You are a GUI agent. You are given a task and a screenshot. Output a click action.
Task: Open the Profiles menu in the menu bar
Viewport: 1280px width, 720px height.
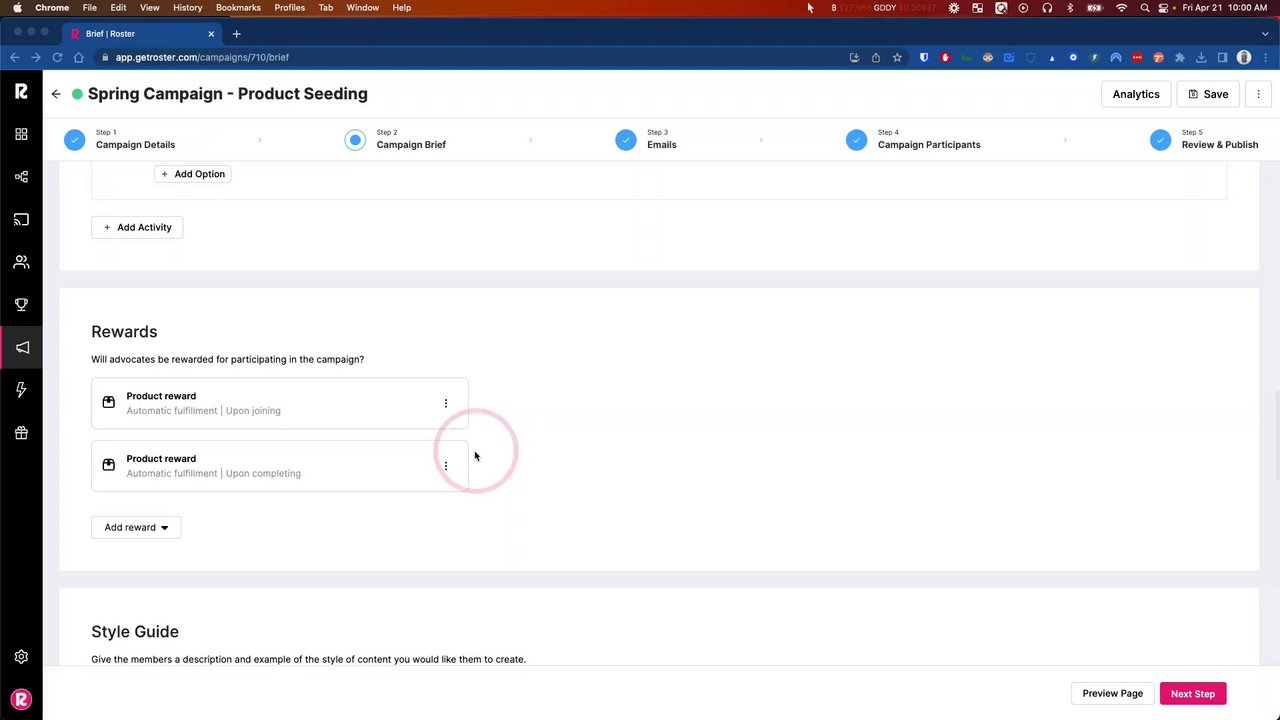[x=290, y=8]
